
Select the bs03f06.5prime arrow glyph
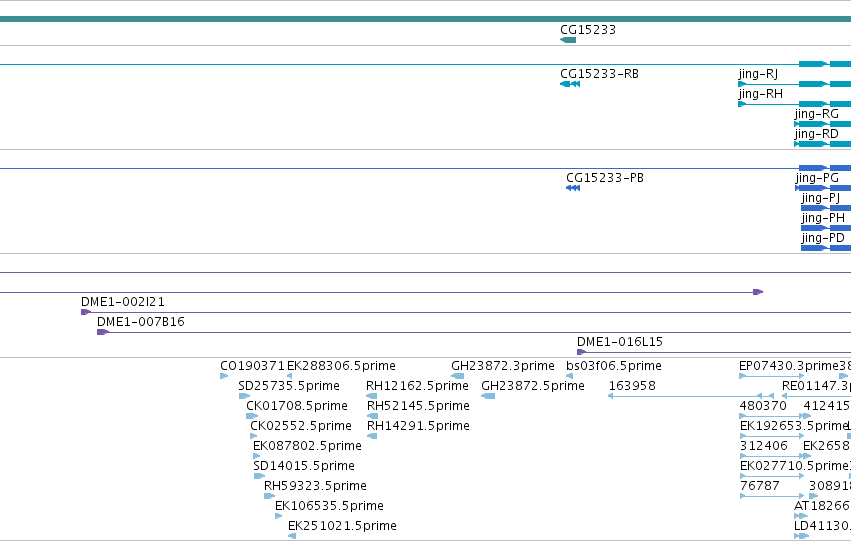point(569,376)
